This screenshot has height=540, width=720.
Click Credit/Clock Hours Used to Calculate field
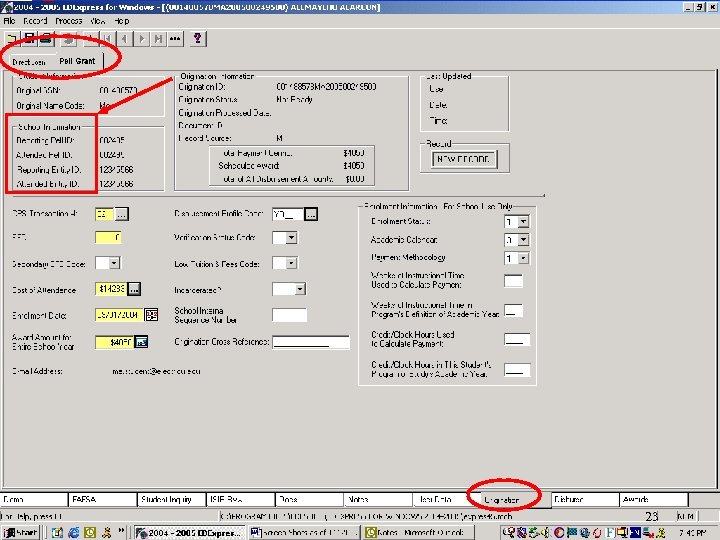[x=517, y=339]
